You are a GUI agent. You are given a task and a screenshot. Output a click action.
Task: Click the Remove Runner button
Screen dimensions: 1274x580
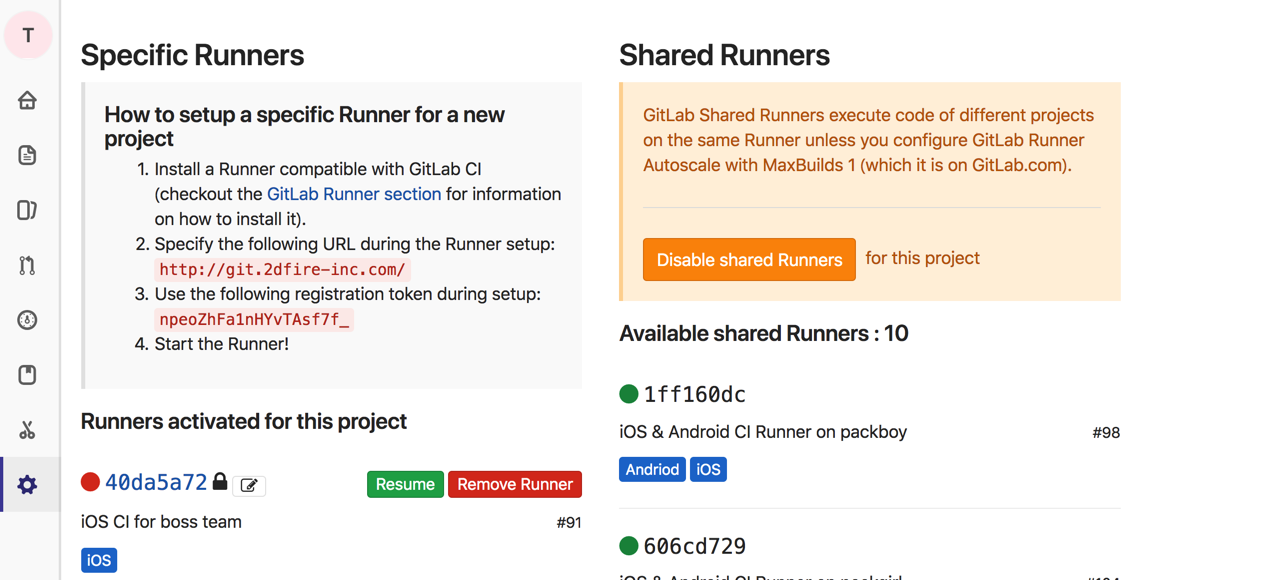(515, 484)
